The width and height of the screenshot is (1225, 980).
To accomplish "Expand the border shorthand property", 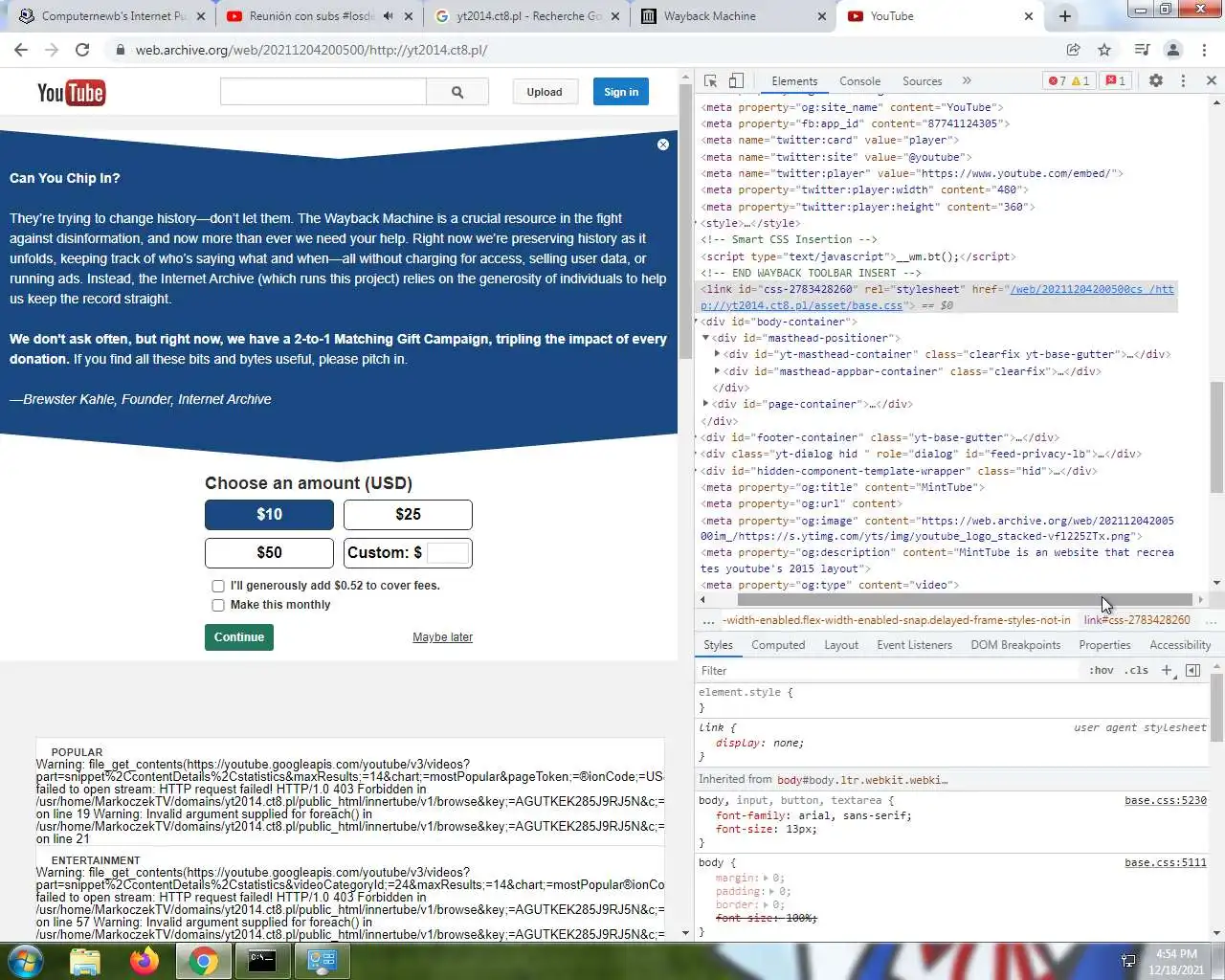I will (765, 904).
